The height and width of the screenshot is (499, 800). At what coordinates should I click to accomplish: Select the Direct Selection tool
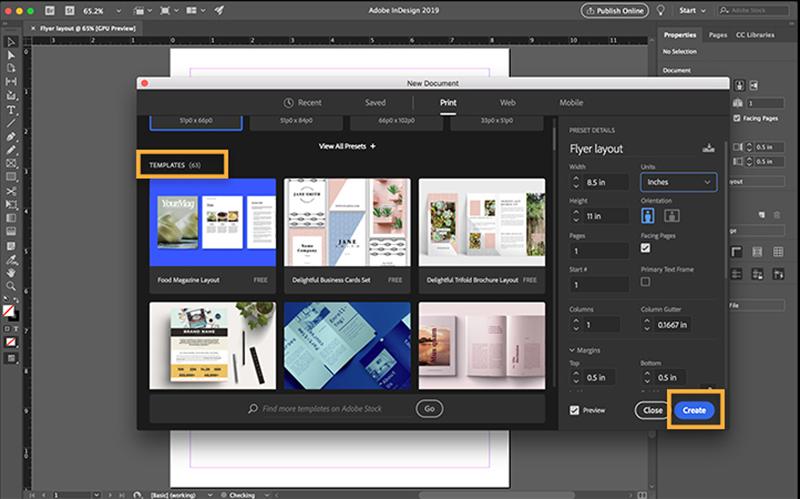click(11, 55)
